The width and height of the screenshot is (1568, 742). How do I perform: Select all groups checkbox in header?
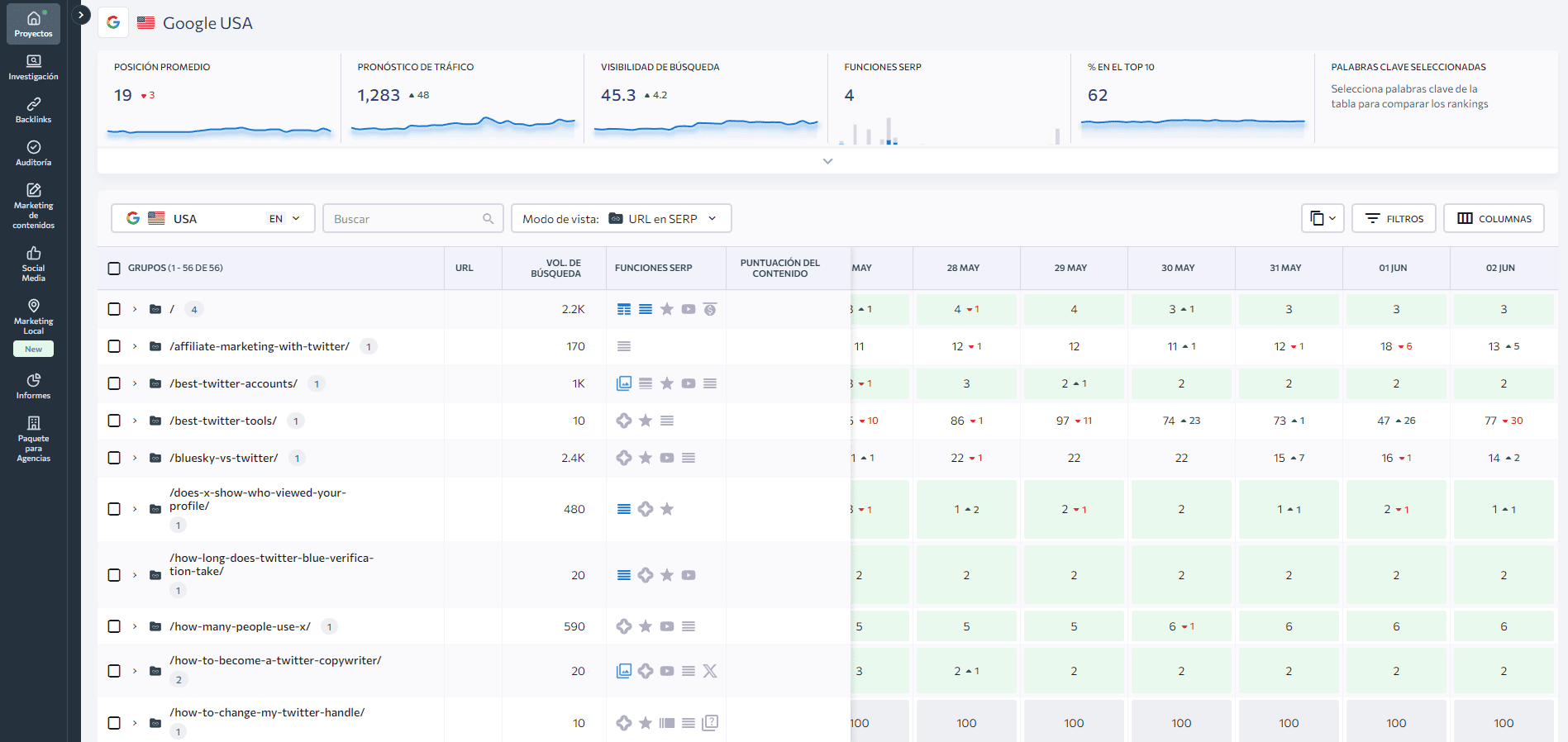point(114,268)
